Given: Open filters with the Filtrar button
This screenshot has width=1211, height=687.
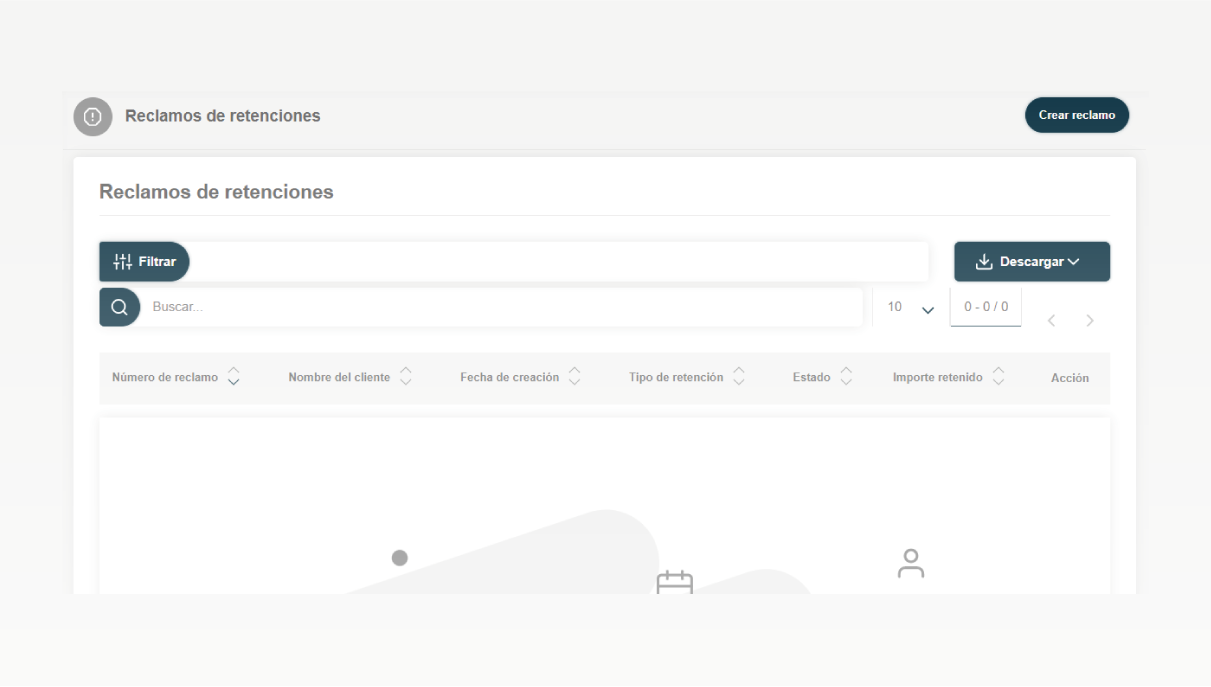Looking at the screenshot, I should click(x=145, y=262).
